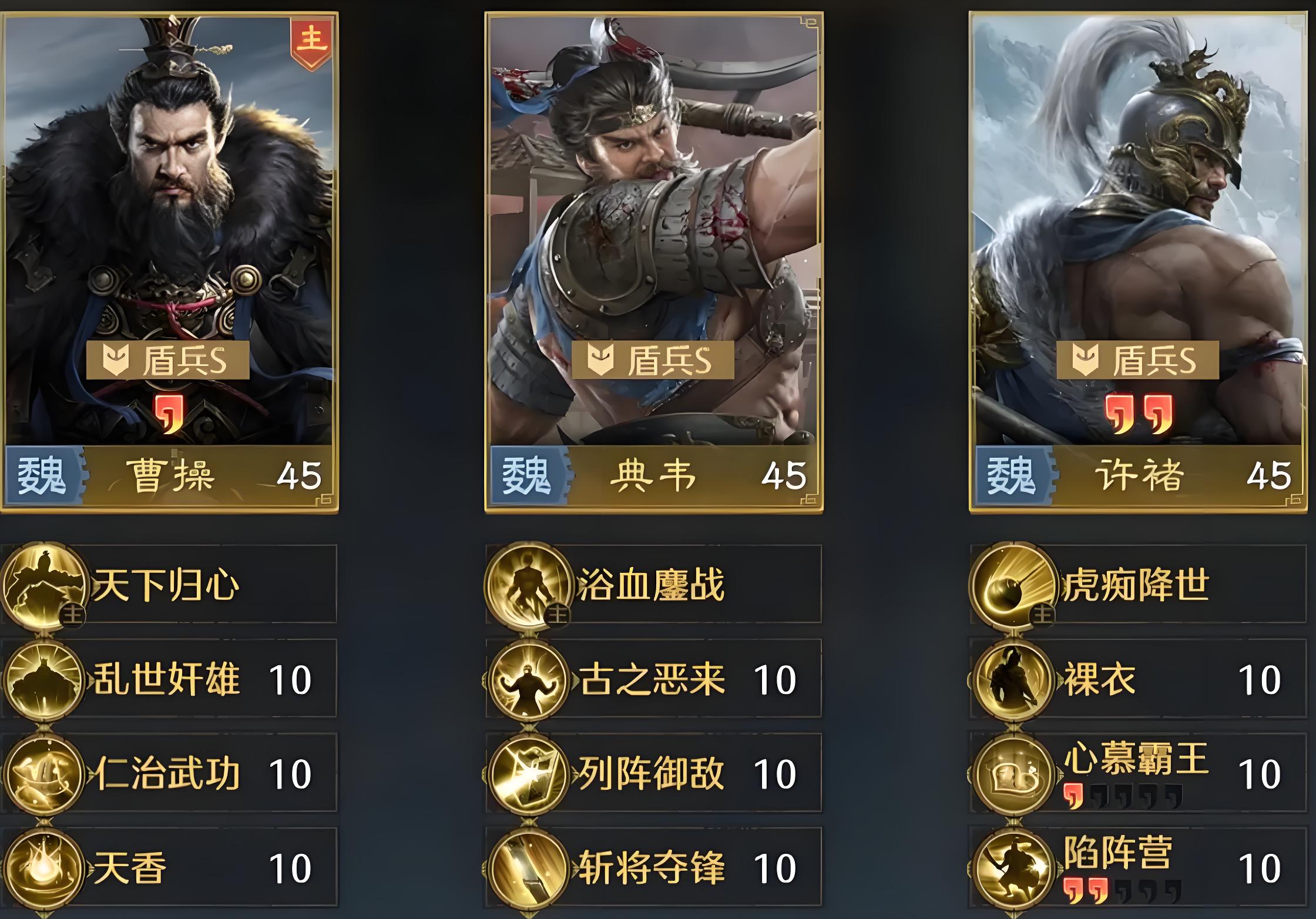Open 典韦 general card portrait

tap(654, 261)
